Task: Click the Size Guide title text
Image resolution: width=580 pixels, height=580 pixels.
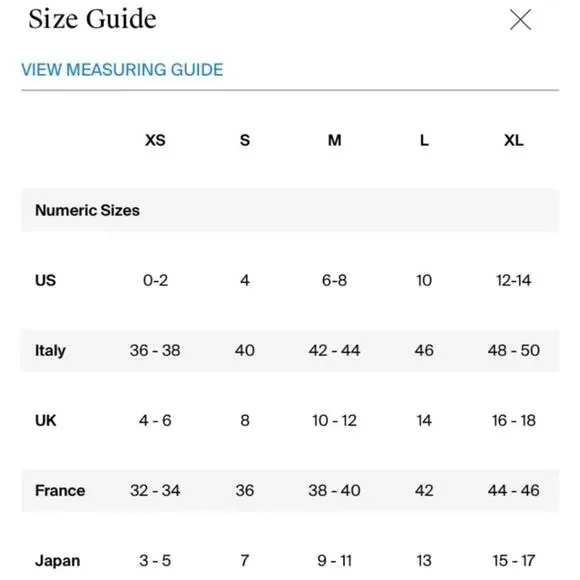Action: [x=92, y=19]
